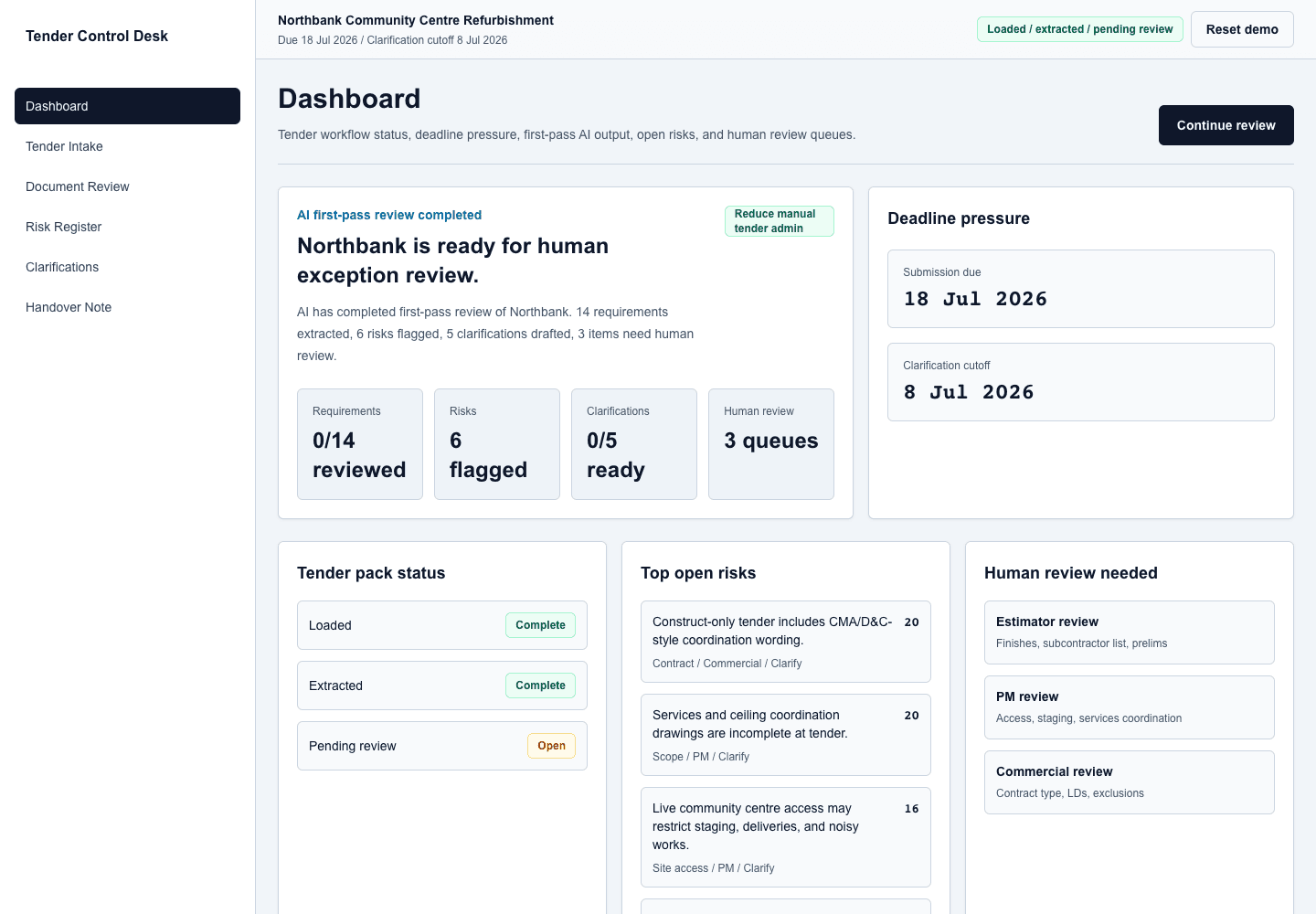Click Contract / Commercial / Clarify tags
The image size is (1316, 914).
(x=727, y=664)
